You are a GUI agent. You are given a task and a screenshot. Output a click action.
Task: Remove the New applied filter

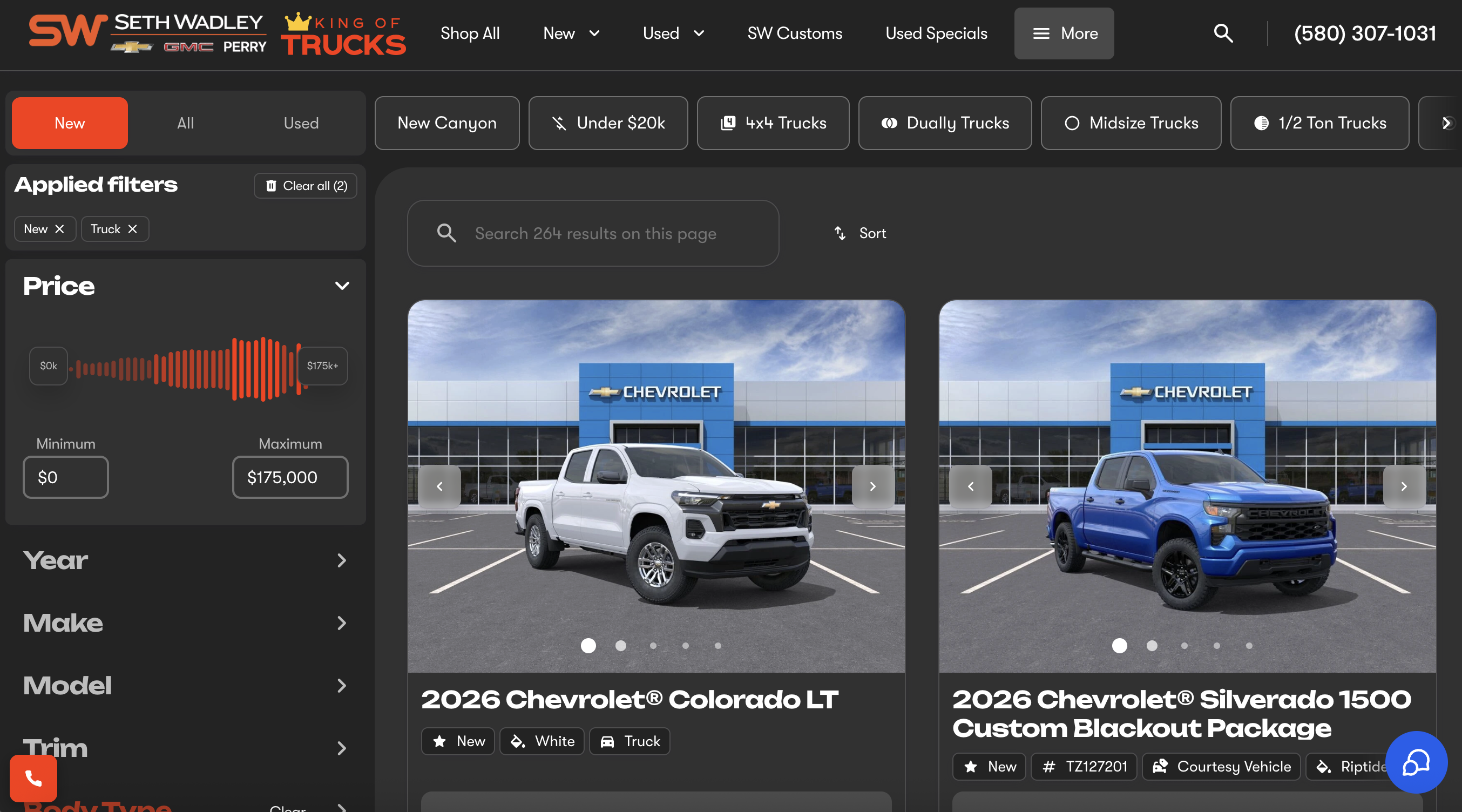point(59,229)
